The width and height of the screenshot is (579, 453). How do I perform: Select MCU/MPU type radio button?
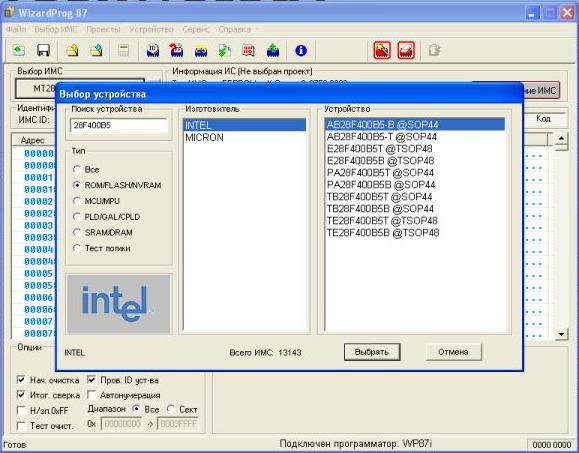pos(77,201)
